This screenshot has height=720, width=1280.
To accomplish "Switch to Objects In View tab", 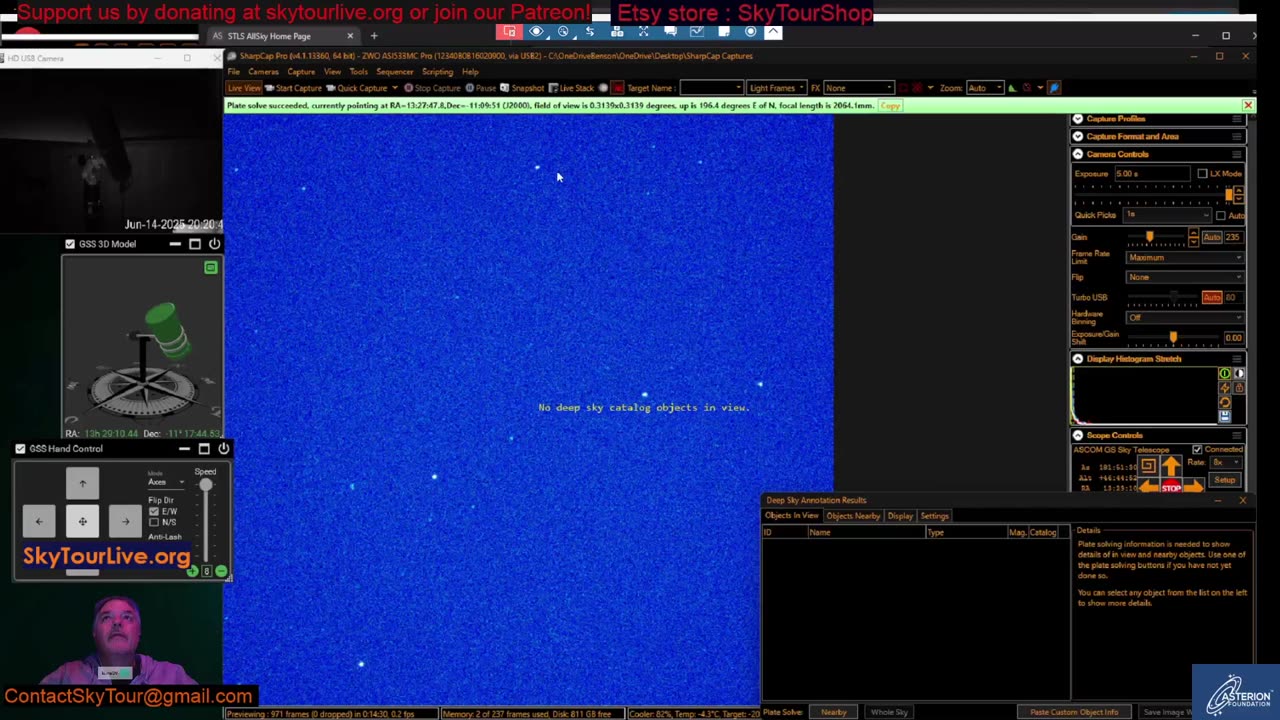I will pos(792,516).
